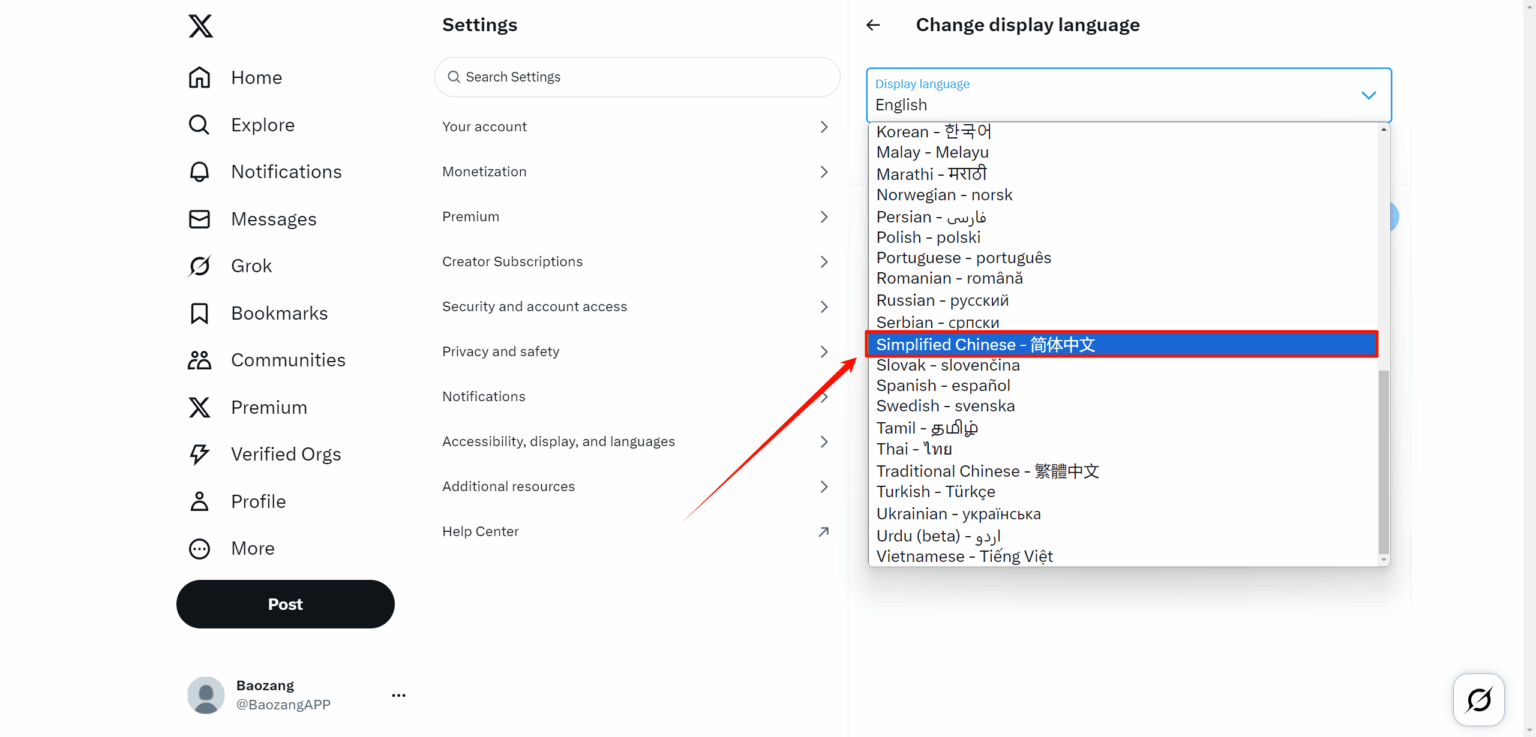The image size is (1536, 737).
Task: Collapse the Display language dropdown
Action: click(x=1368, y=95)
